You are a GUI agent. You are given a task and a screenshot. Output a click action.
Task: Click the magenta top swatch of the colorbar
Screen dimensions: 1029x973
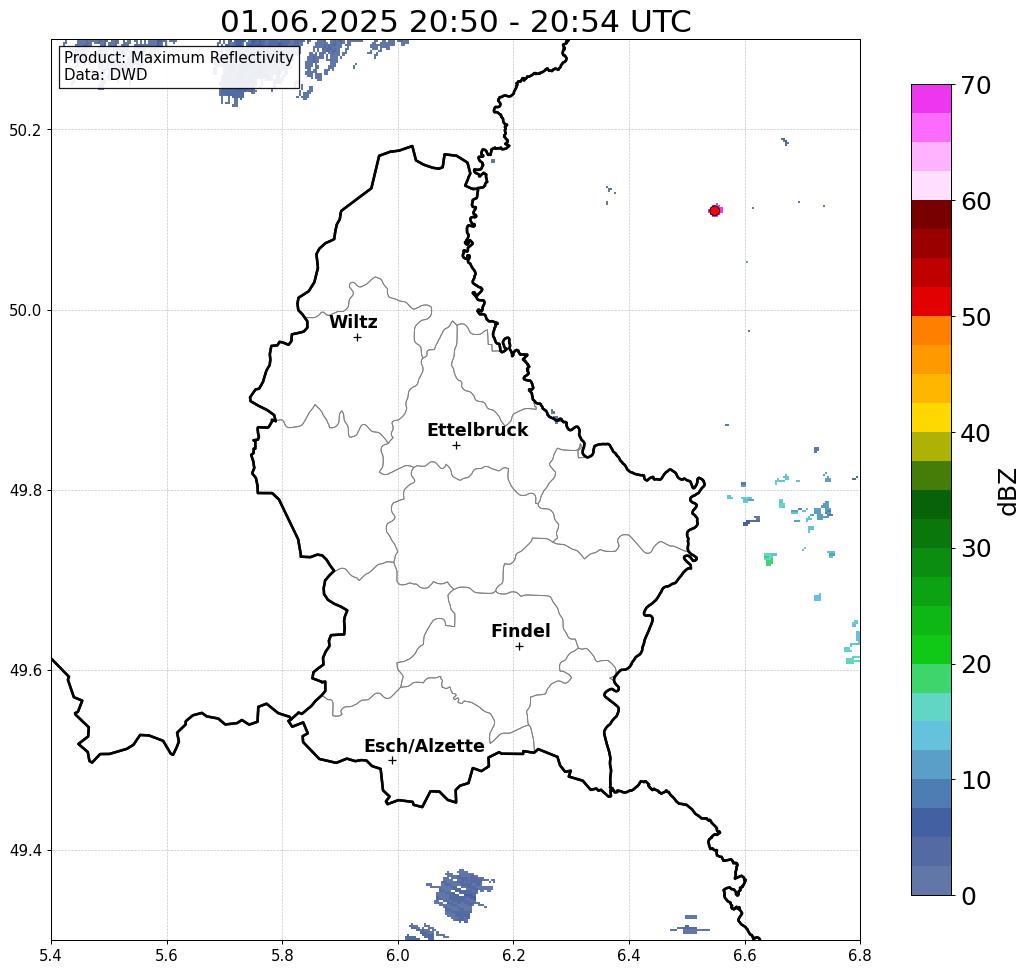tap(931, 99)
